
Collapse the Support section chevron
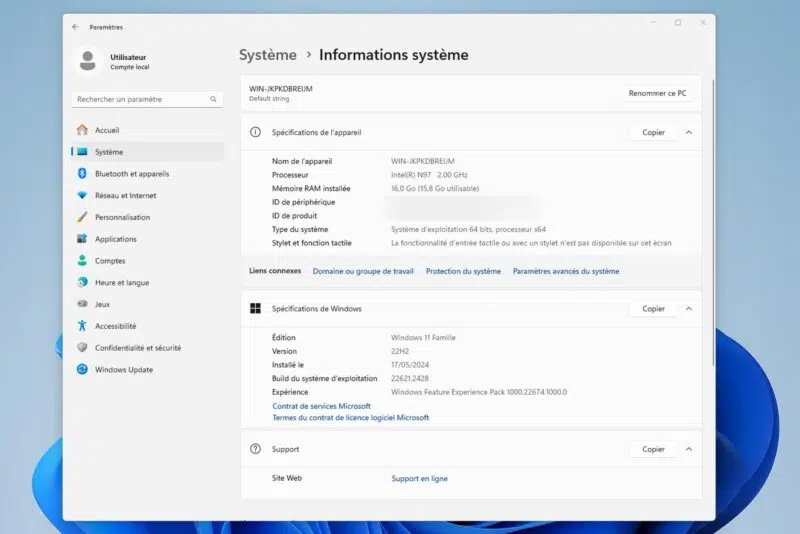coord(688,449)
